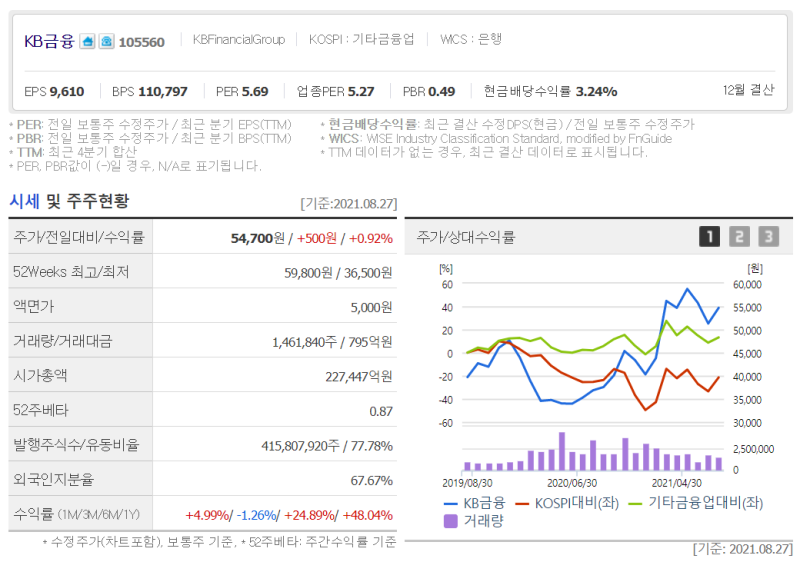Click the 시세 및 주주현황 heading
Viewport: 800px width, 562px height.
69,201
